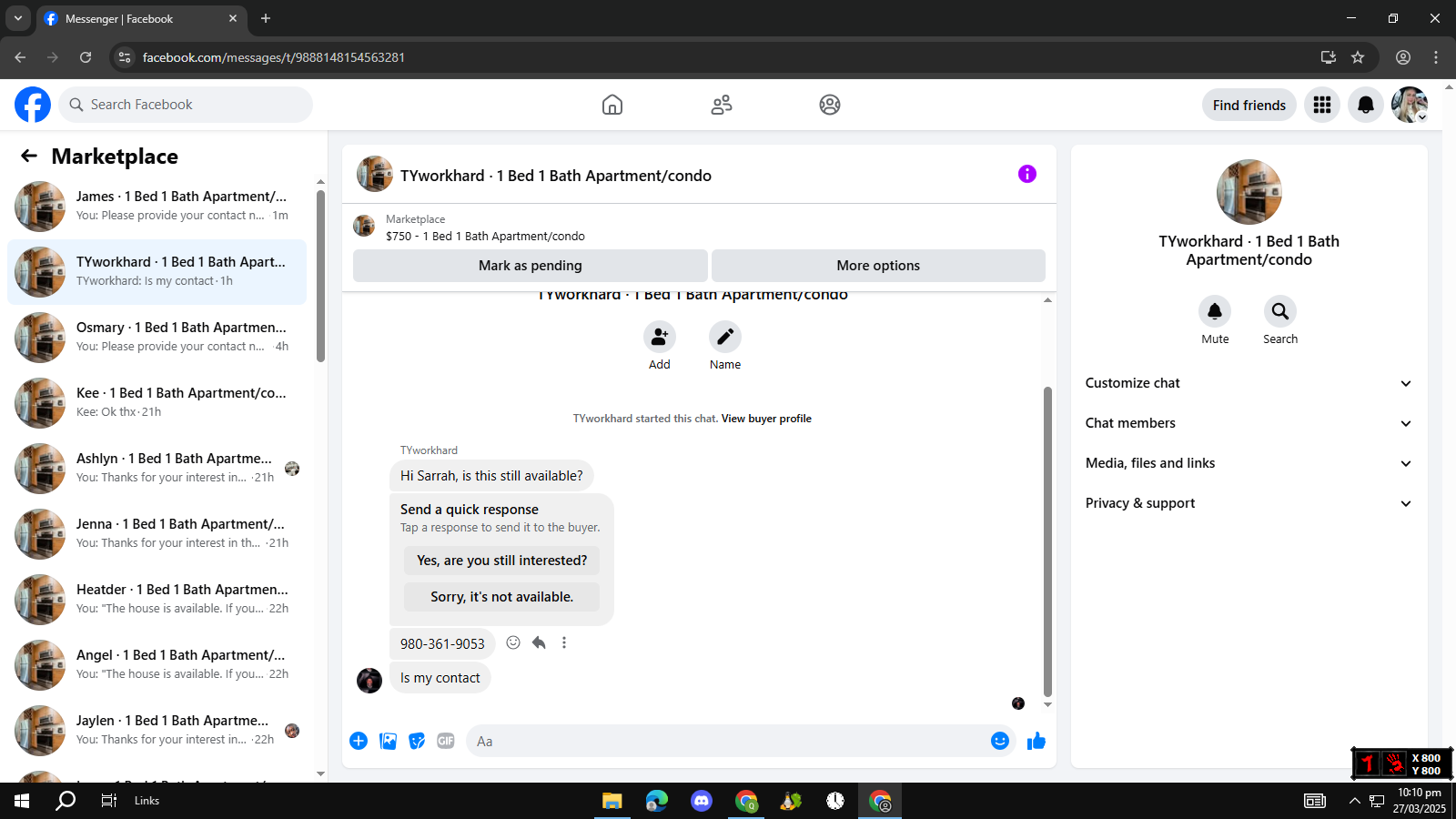Expand Privacy & support section
Screen dimensions: 1456x819
[1249, 503]
